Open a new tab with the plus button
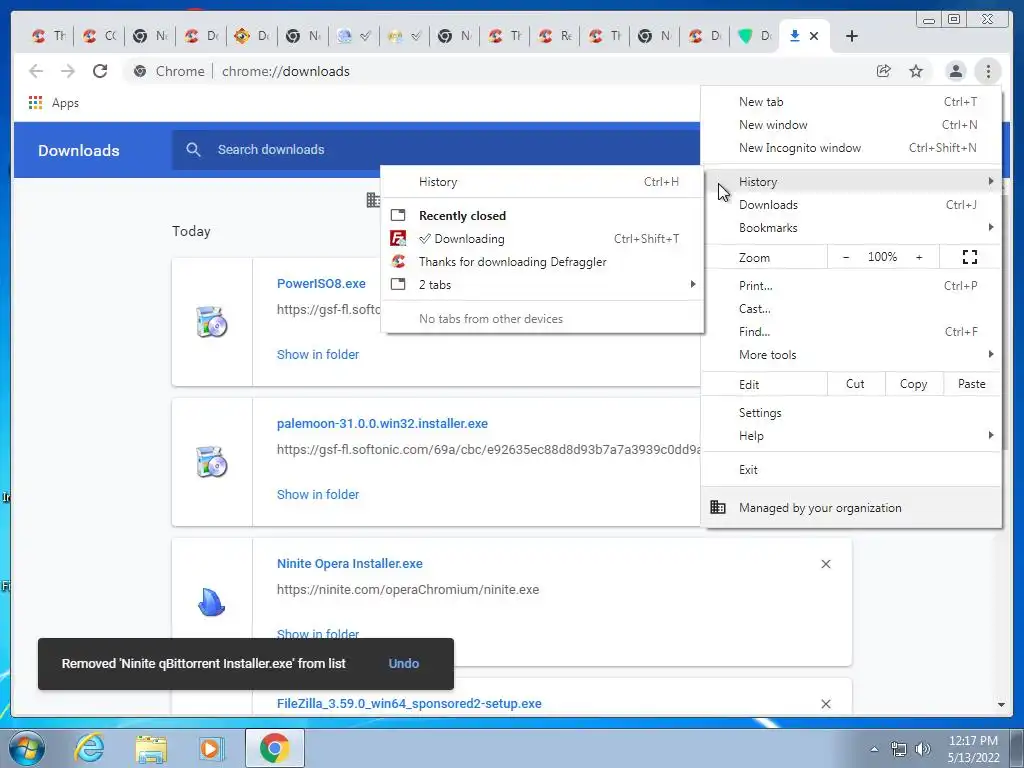The width and height of the screenshot is (1024, 768). click(x=852, y=36)
